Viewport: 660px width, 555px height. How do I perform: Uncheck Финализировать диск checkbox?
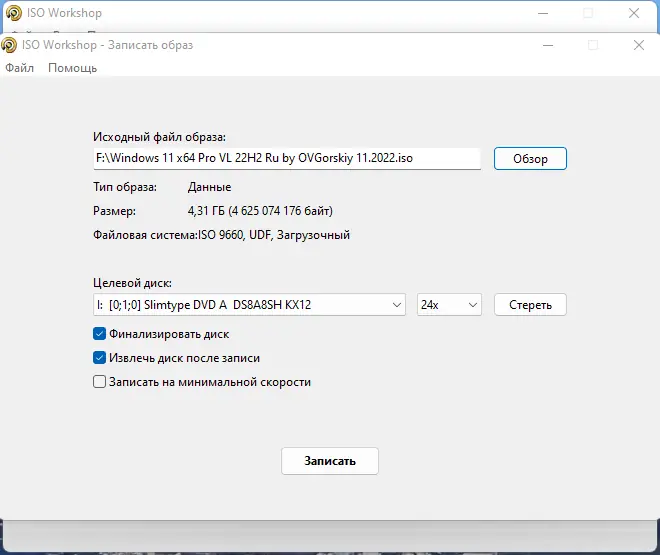point(99,334)
